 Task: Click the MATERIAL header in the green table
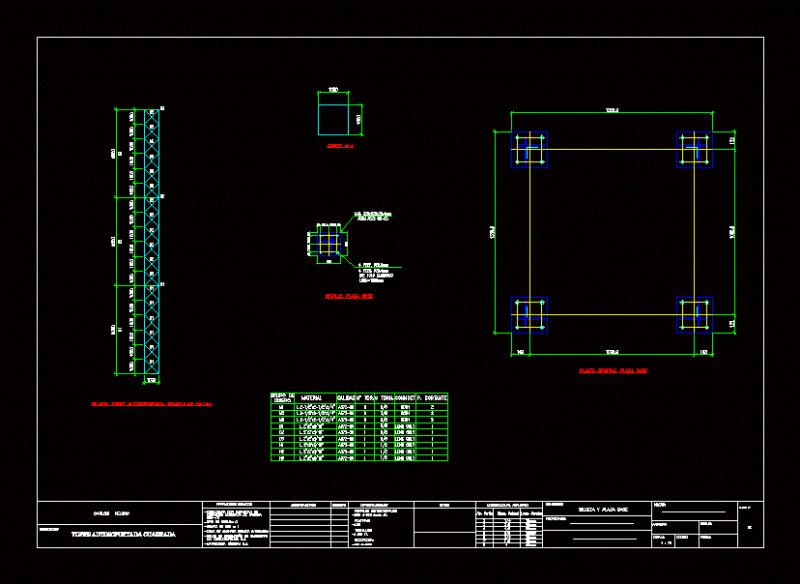click(x=311, y=398)
